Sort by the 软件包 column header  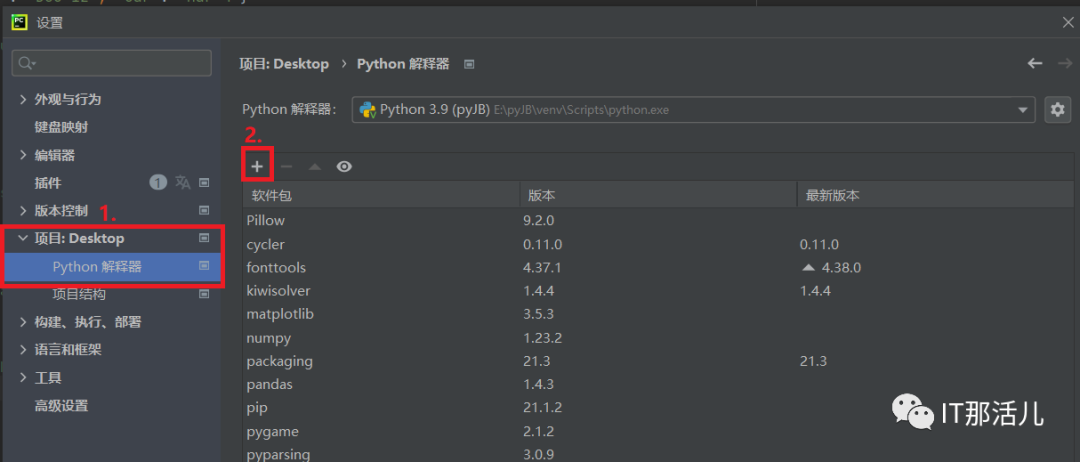click(x=380, y=196)
